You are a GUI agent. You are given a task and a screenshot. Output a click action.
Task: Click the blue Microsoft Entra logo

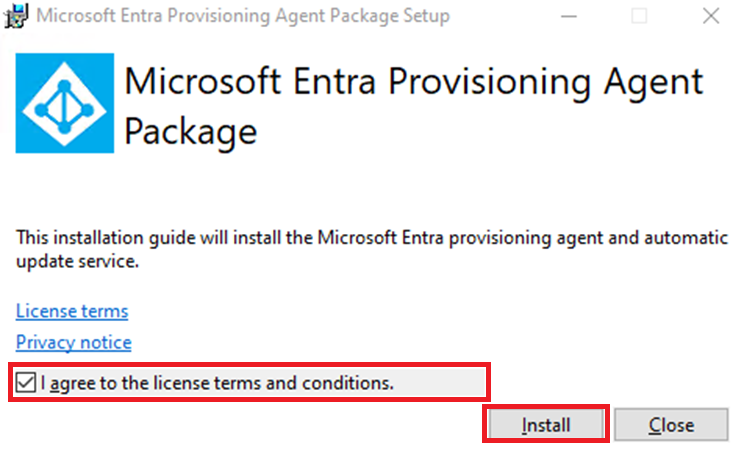pos(62,102)
